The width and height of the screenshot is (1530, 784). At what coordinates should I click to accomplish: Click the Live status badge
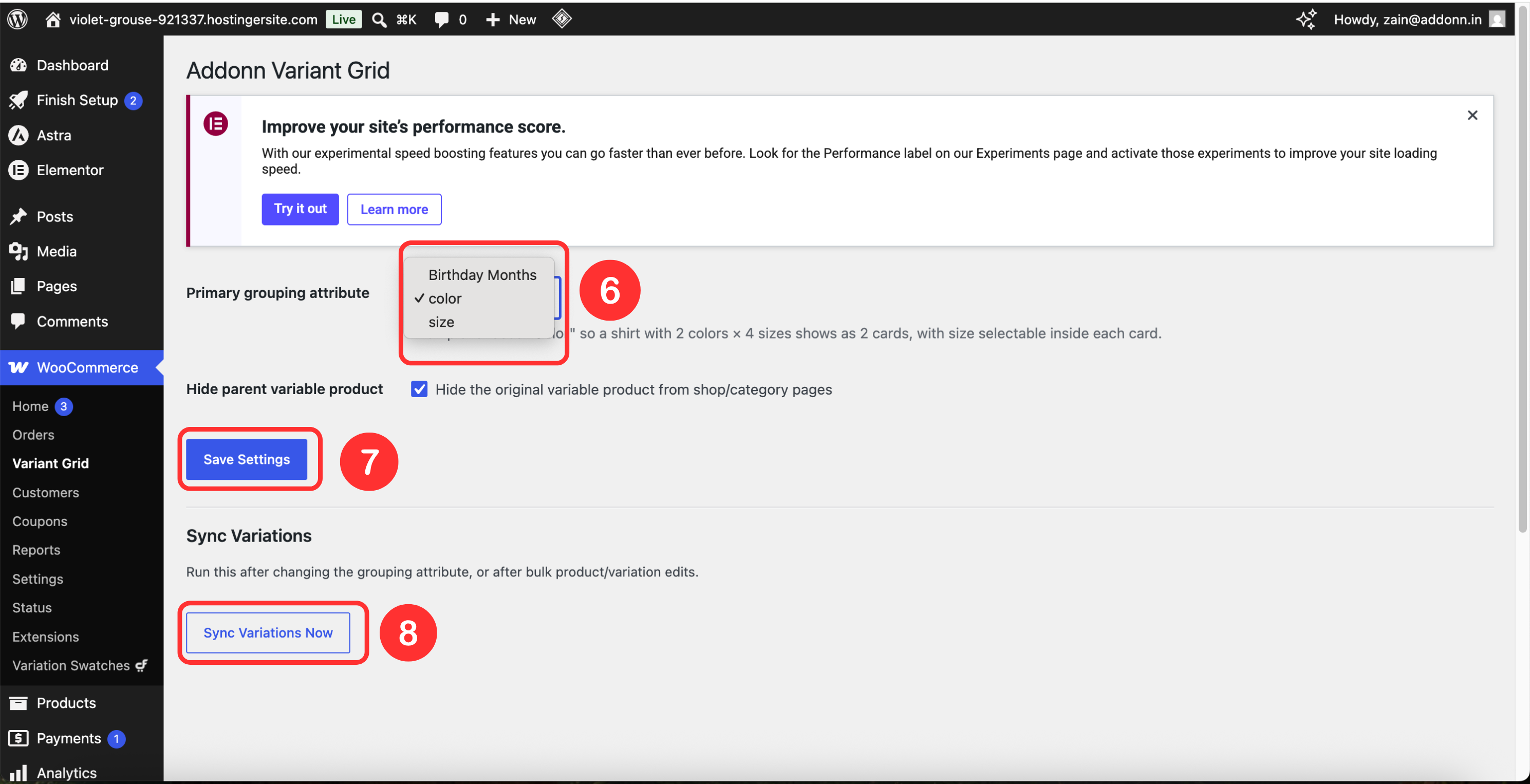(343, 20)
